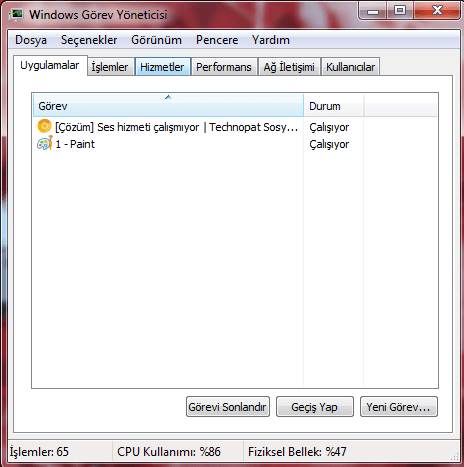
Task: Select the Paint palette icon in list
Action: click(45, 143)
